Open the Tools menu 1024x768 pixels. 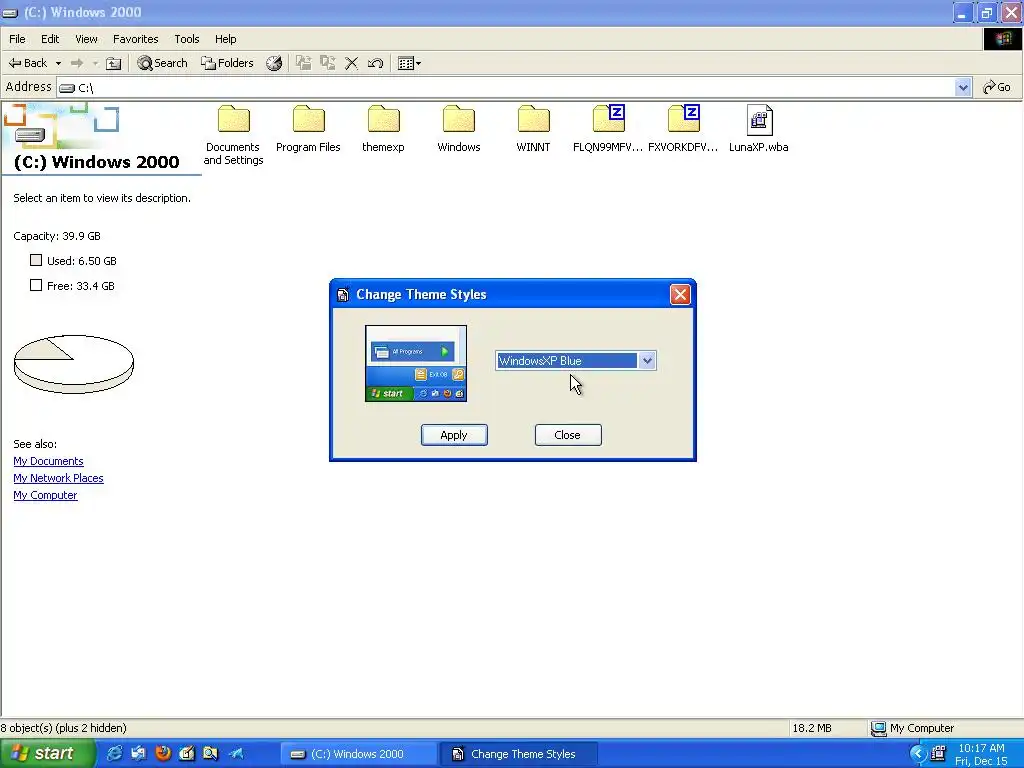coord(187,39)
